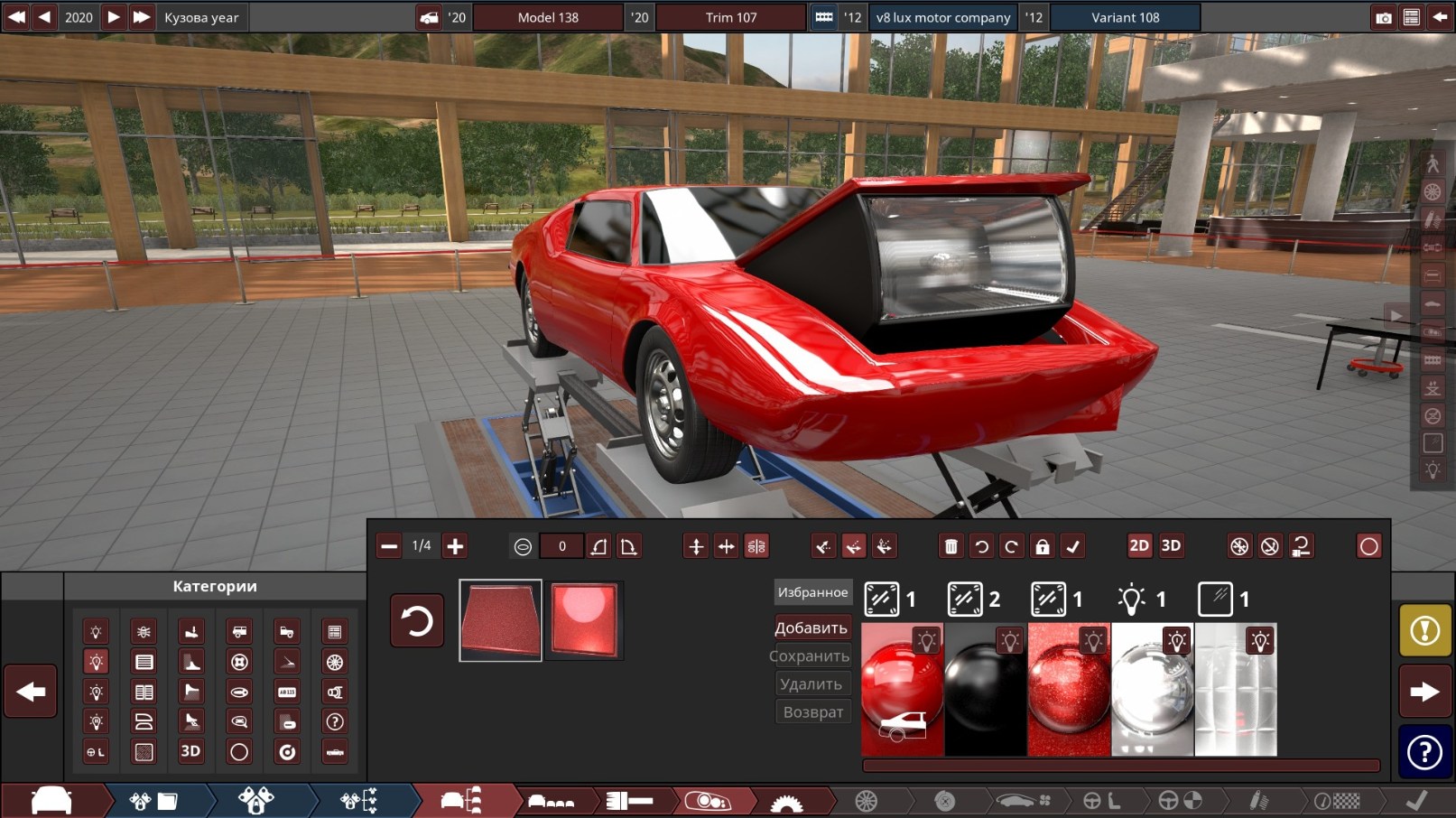Decrease fixture page with minus button
The width and height of the screenshot is (1456, 818).
point(389,546)
